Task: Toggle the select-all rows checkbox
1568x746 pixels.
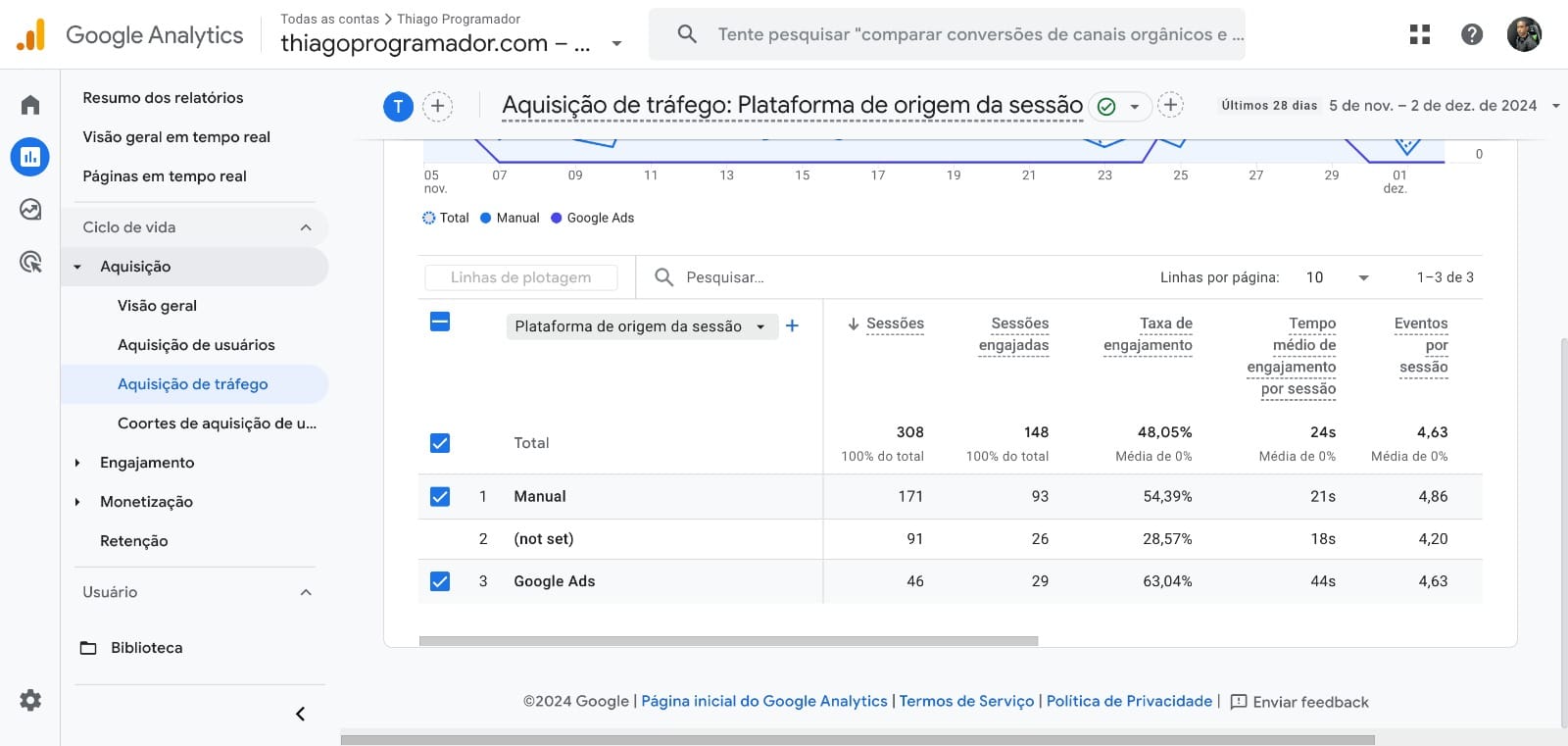Action: pyautogui.click(x=440, y=322)
